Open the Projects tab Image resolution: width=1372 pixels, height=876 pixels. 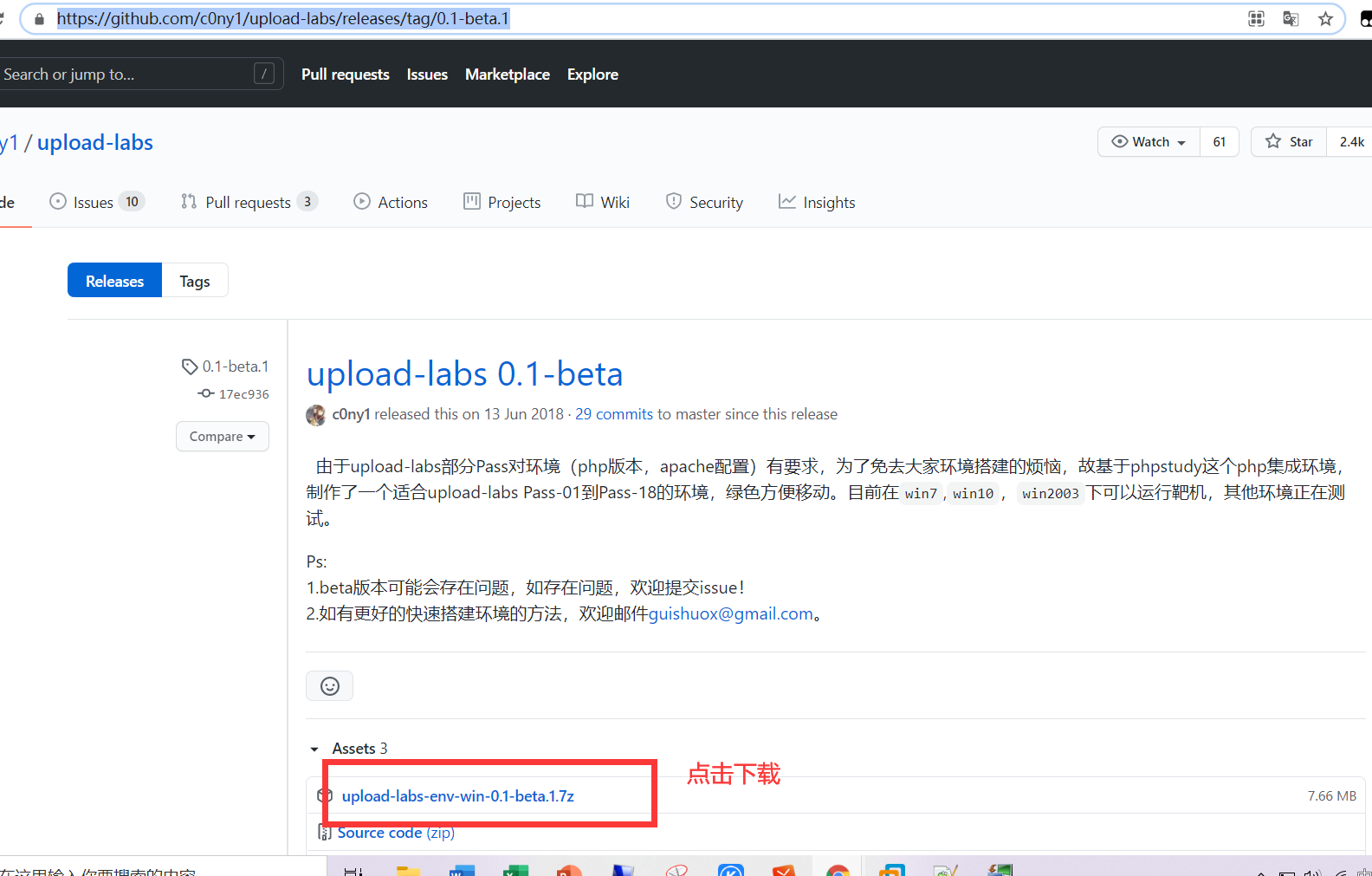pyautogui.click(x=502, y=202)
